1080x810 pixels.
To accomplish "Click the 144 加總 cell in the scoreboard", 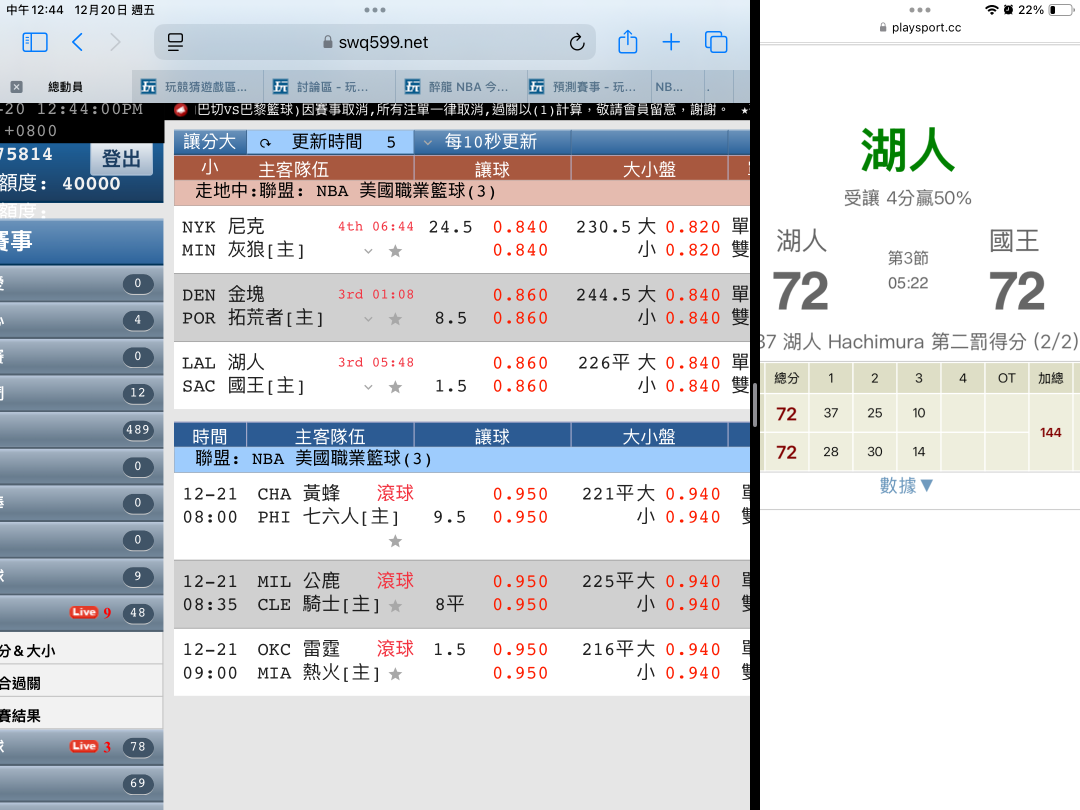I will [1050, 433].
